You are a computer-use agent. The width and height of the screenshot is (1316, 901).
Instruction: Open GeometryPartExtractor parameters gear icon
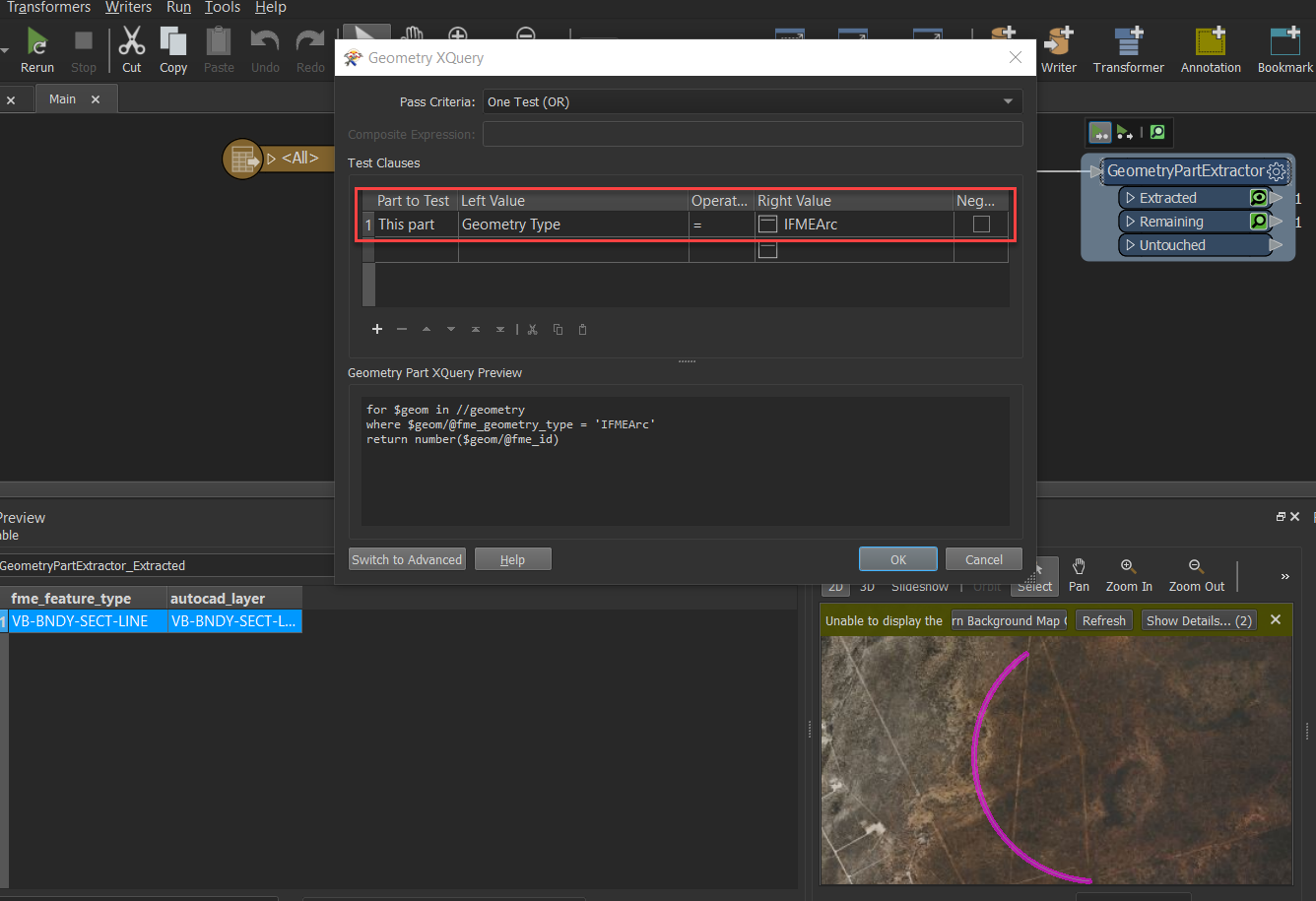[1277, 171]
